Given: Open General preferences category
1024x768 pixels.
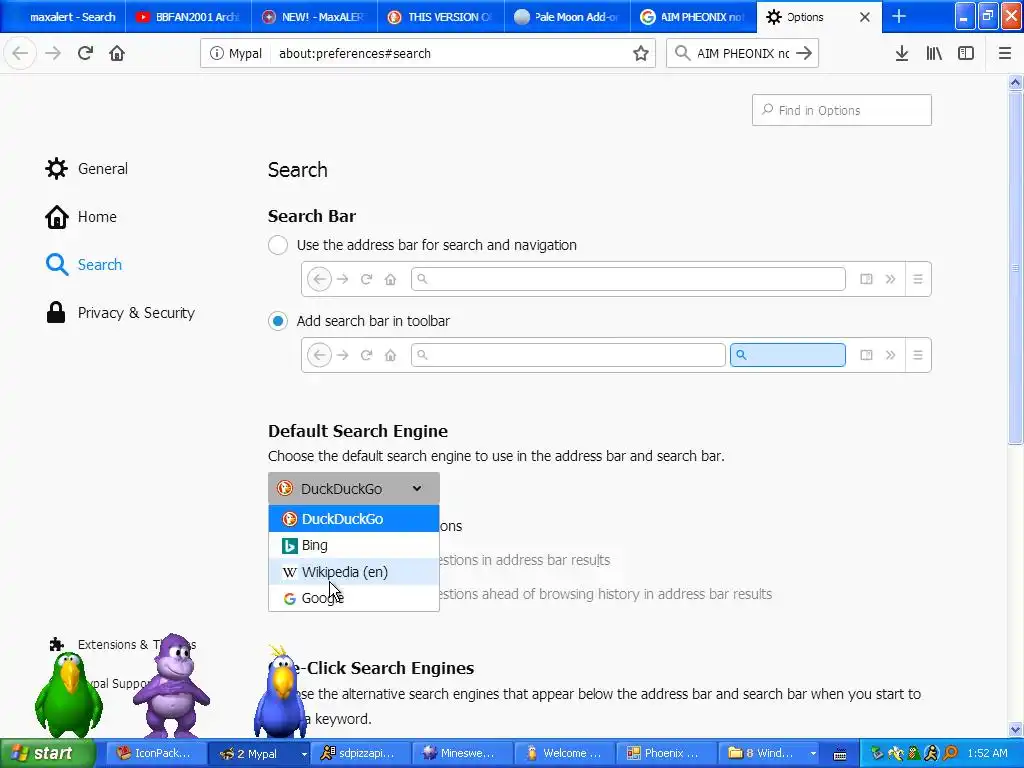Looking at the screenshot, I should pyautogui.click(x=86, y=168).
